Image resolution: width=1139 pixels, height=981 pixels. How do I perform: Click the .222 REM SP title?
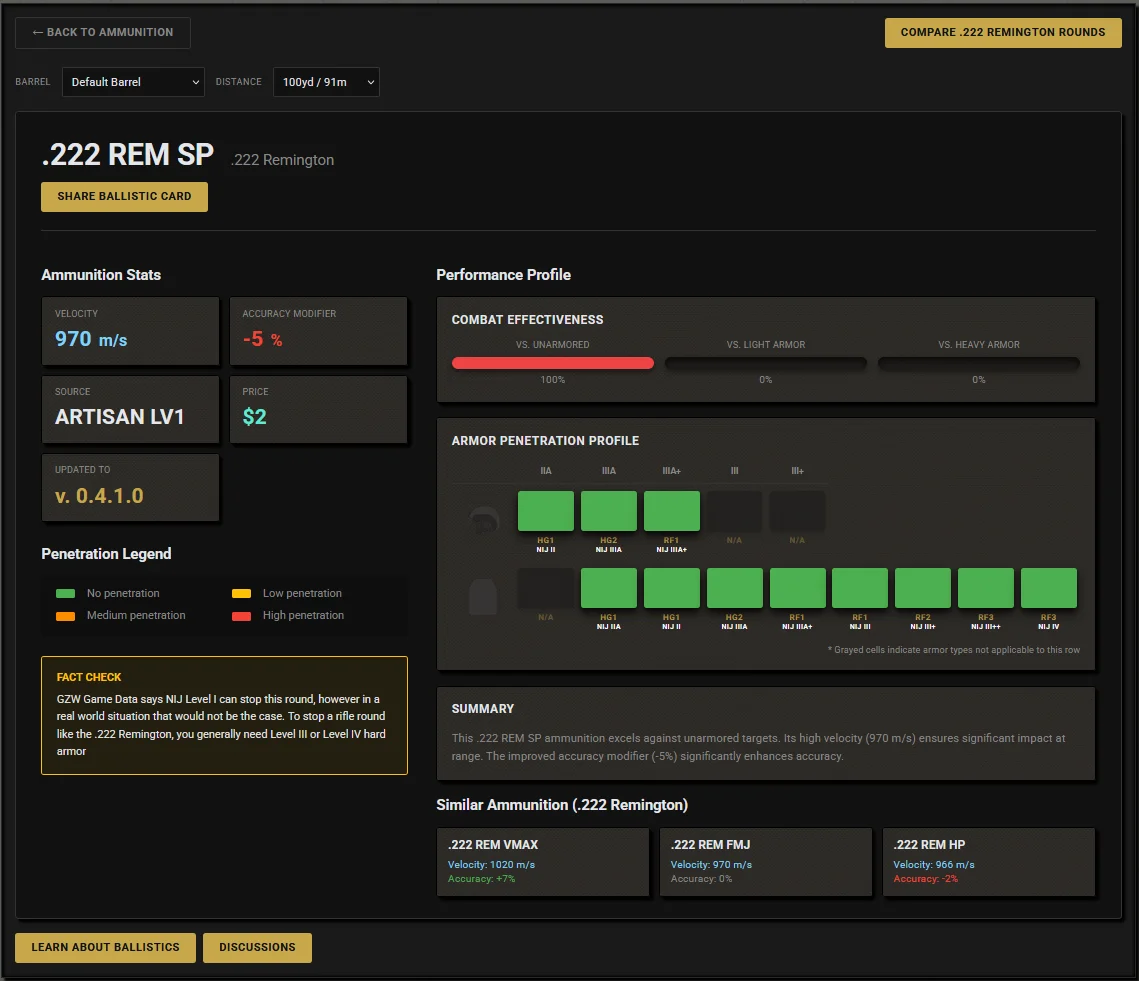coord(128,155)
